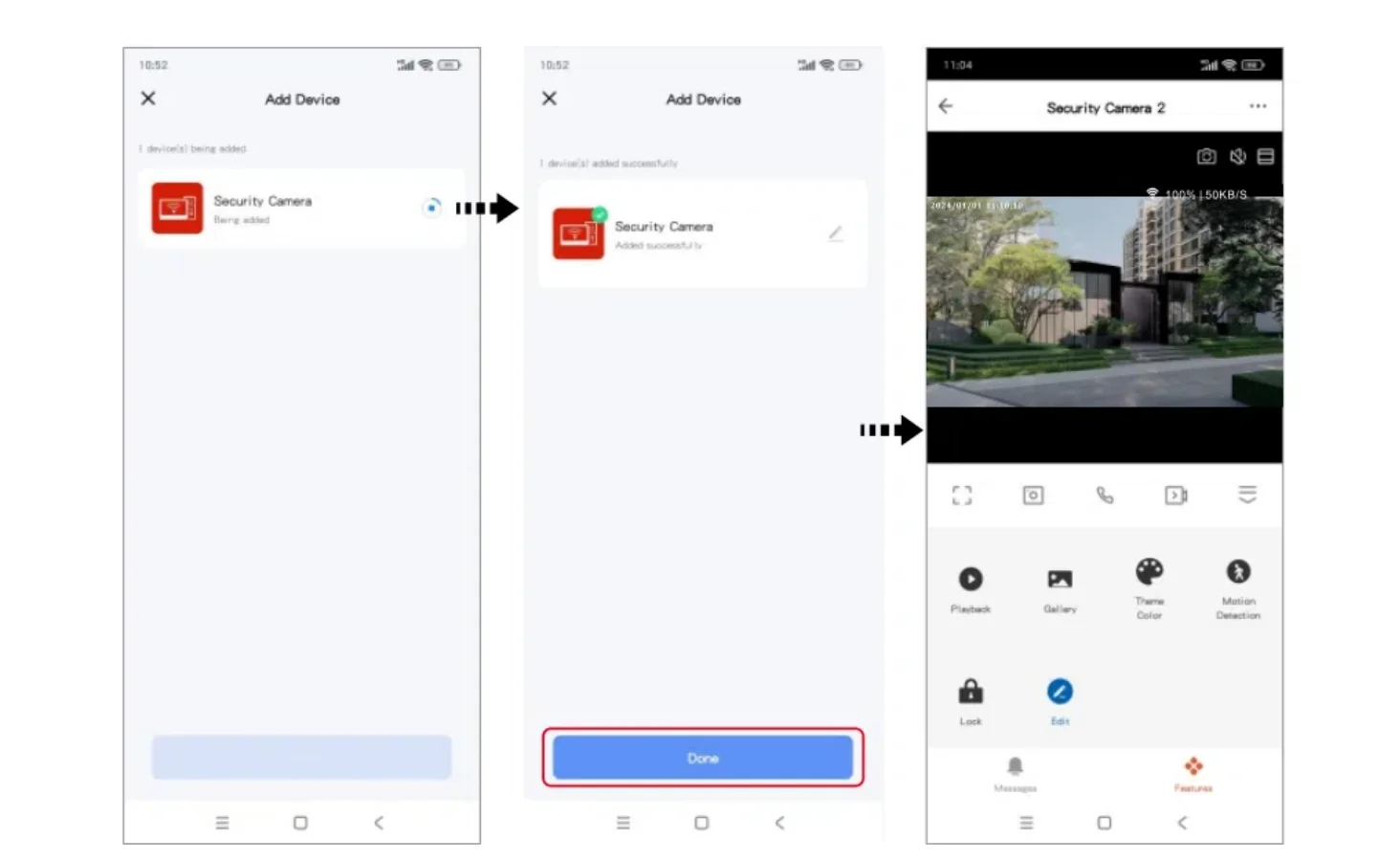Open Motion Detection settings

point(1238,587)
